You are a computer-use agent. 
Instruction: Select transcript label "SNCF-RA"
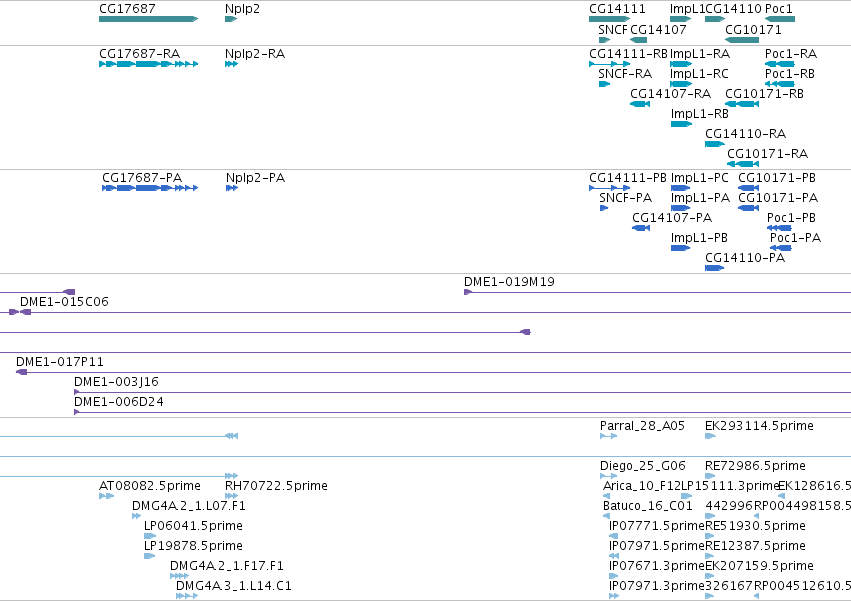click(625, 74)
